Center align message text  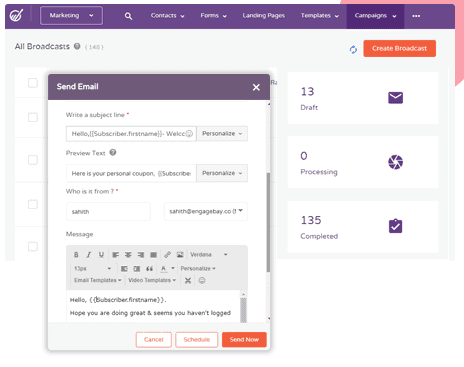pos(128,255)
